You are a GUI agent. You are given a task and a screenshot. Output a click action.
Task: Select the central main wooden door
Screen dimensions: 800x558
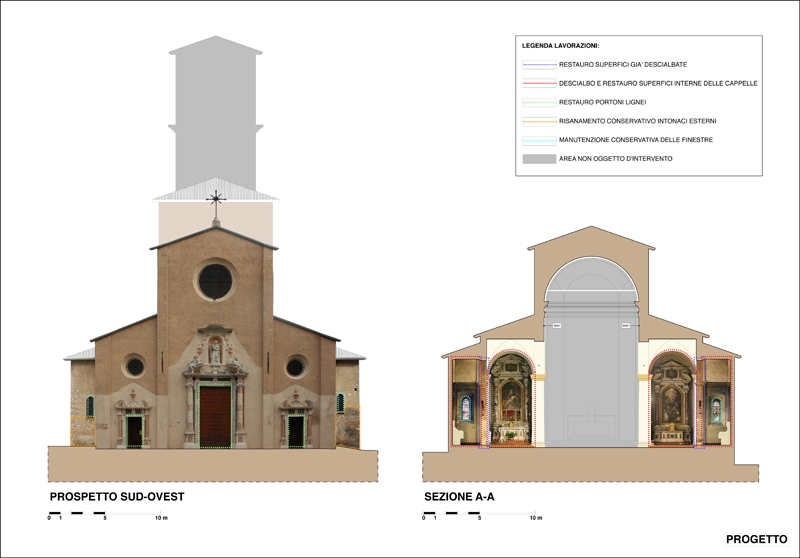pos(215,416)
